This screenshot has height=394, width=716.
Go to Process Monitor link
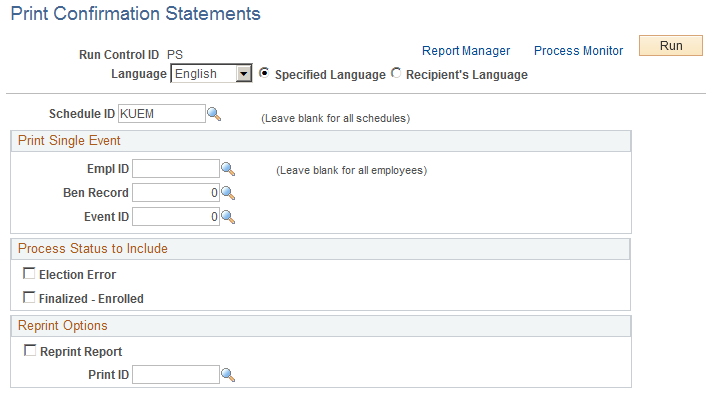579,51
